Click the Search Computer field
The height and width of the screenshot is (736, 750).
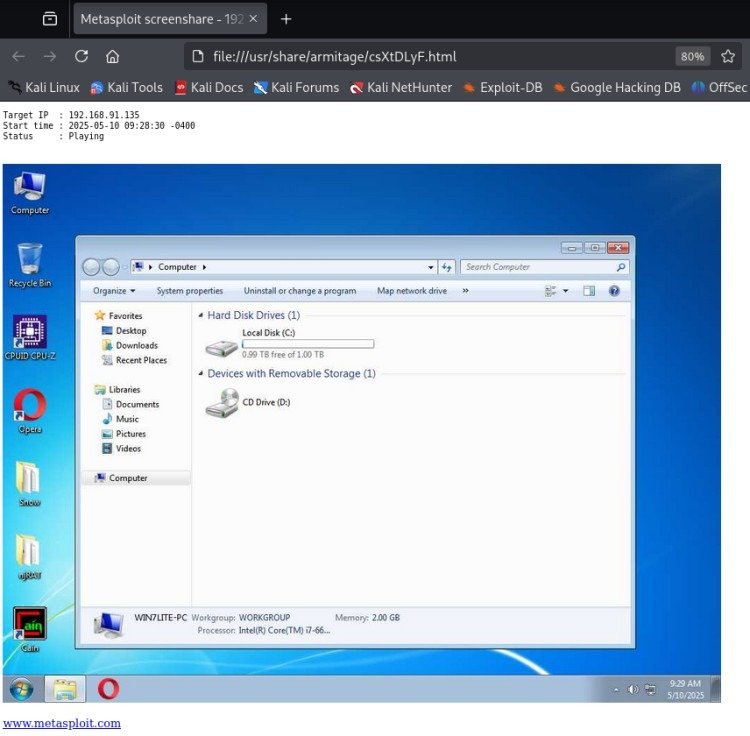point(544,267)
